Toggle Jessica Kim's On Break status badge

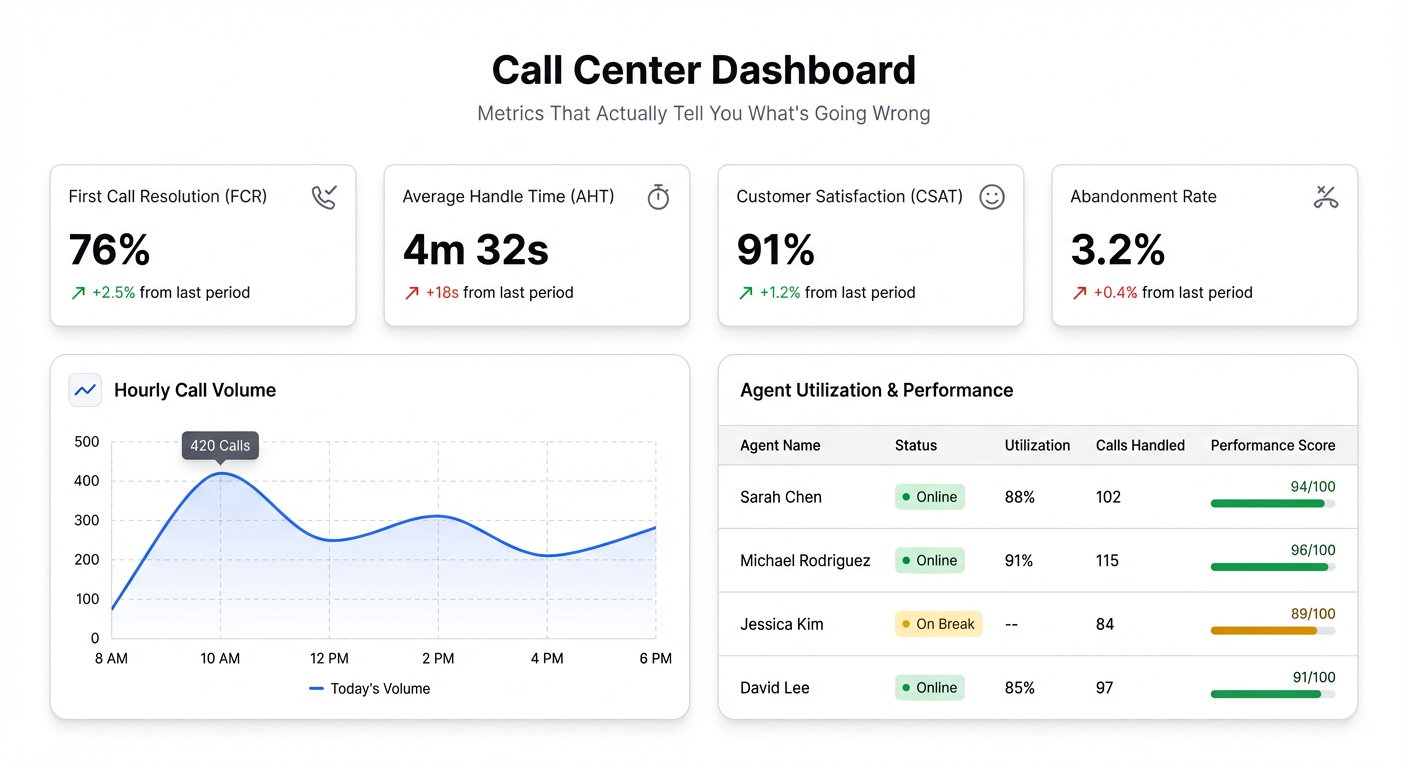point(938,624)
